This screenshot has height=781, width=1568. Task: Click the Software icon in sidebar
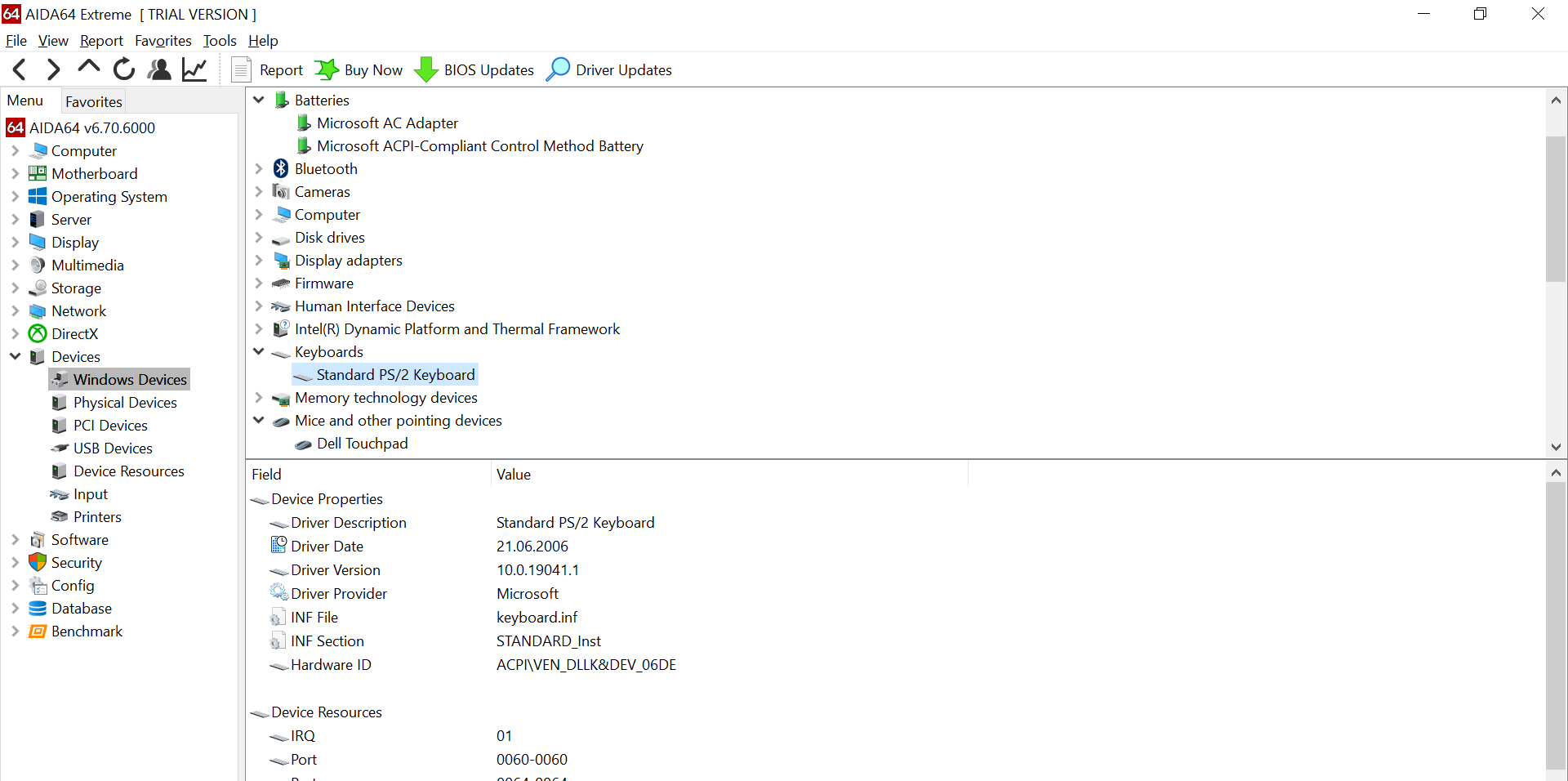38,539
